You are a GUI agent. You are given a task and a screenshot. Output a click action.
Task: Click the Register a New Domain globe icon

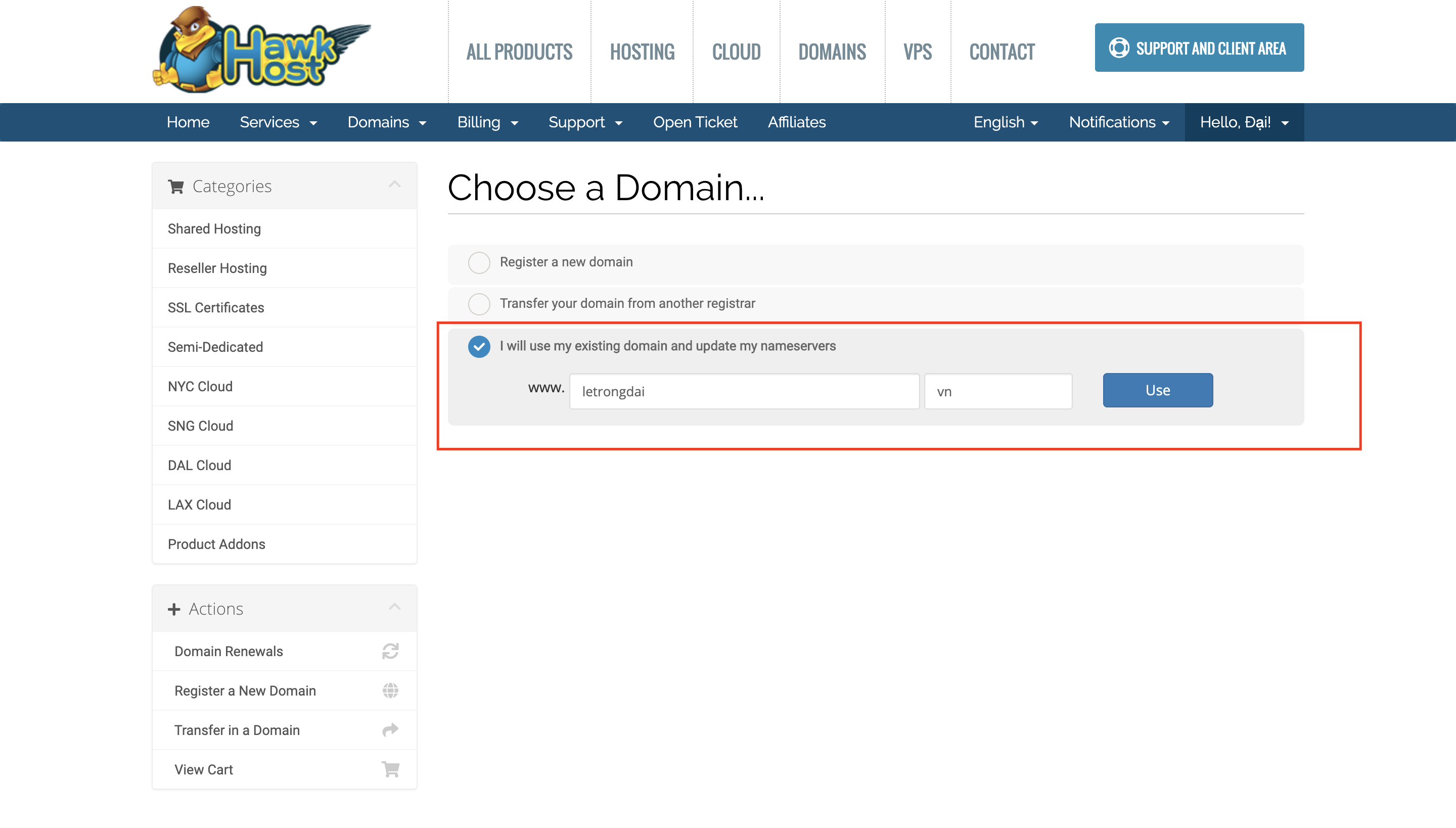click(x=391, y=691)
